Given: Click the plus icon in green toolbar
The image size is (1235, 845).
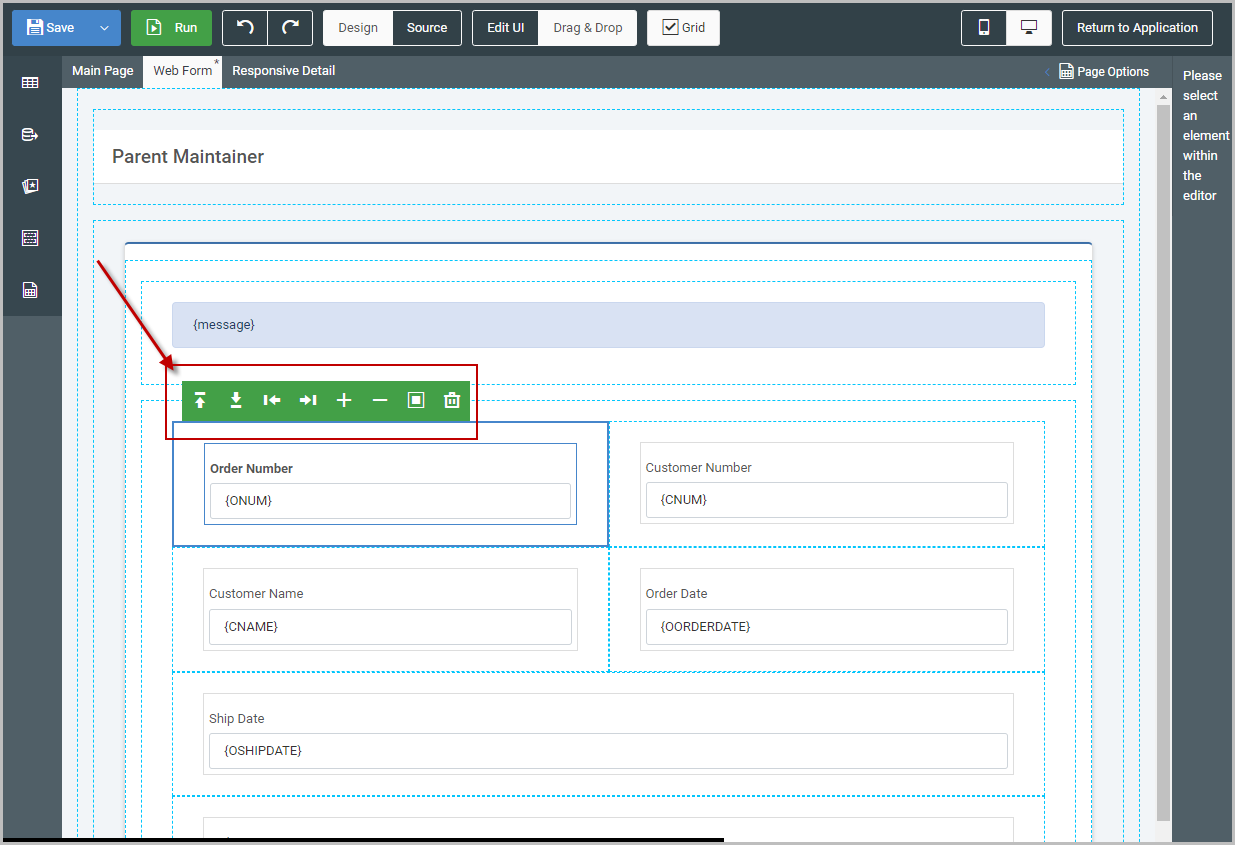Looking at the screenshot, I should point(344,401).
